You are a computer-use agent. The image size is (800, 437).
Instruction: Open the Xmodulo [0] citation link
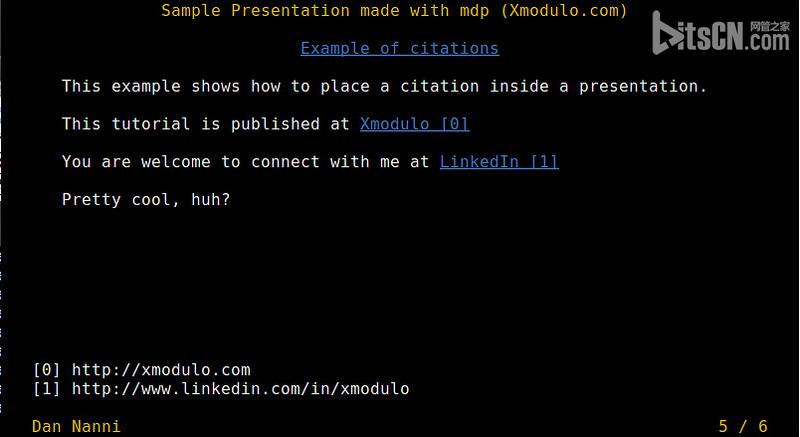(x=414, y=124)
